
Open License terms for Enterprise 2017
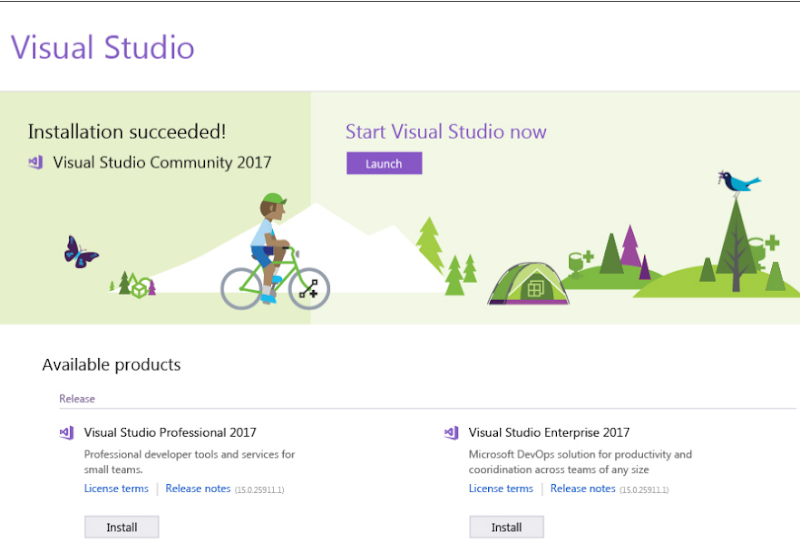click(501, 488)
